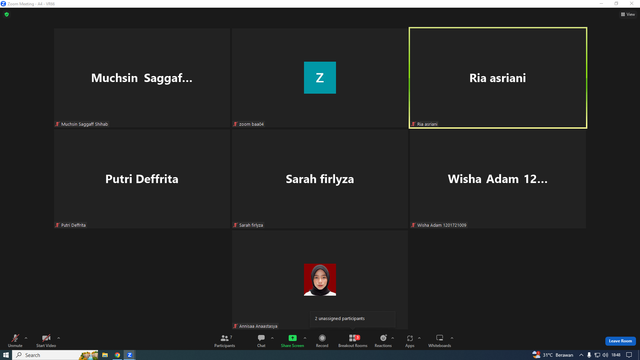
Task: Open the Windows Start menu
Action: (6, 355)
